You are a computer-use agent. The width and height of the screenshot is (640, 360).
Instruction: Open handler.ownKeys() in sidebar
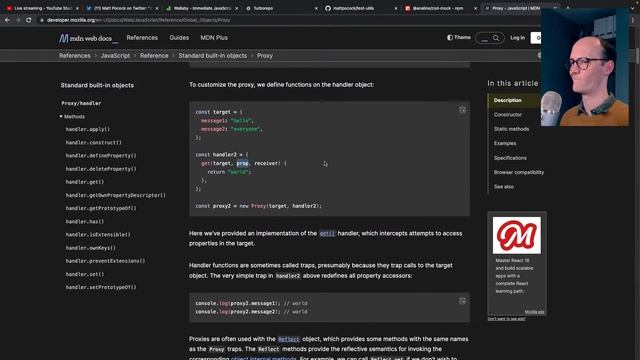point(91,248)
